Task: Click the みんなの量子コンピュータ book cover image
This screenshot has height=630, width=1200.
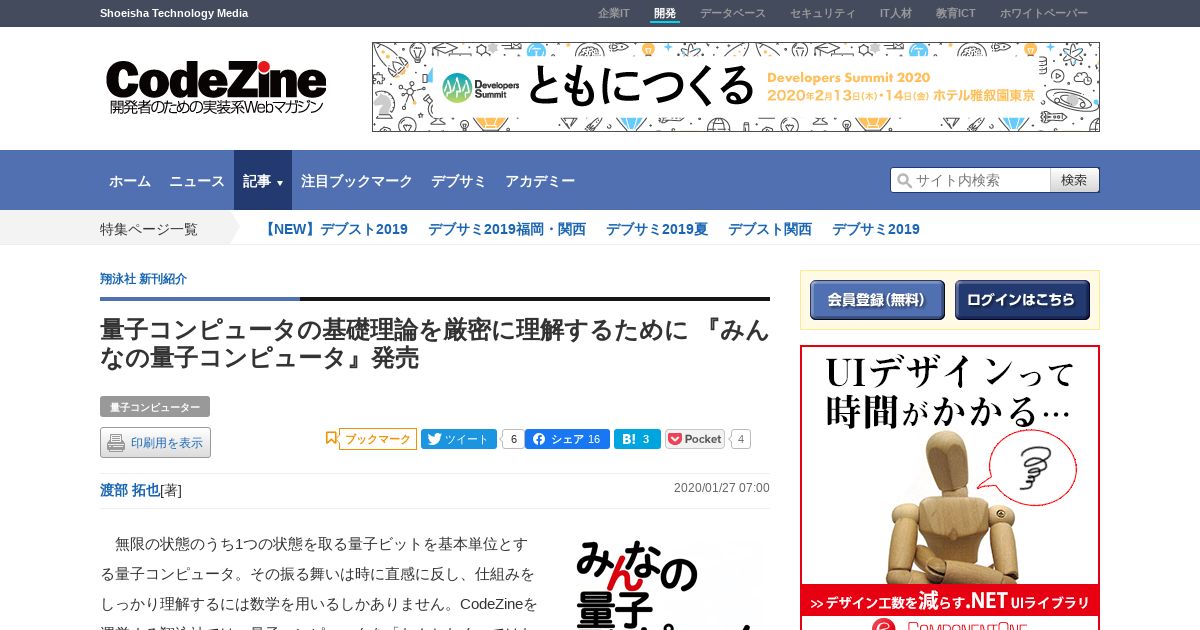Action: pos(665,584)
